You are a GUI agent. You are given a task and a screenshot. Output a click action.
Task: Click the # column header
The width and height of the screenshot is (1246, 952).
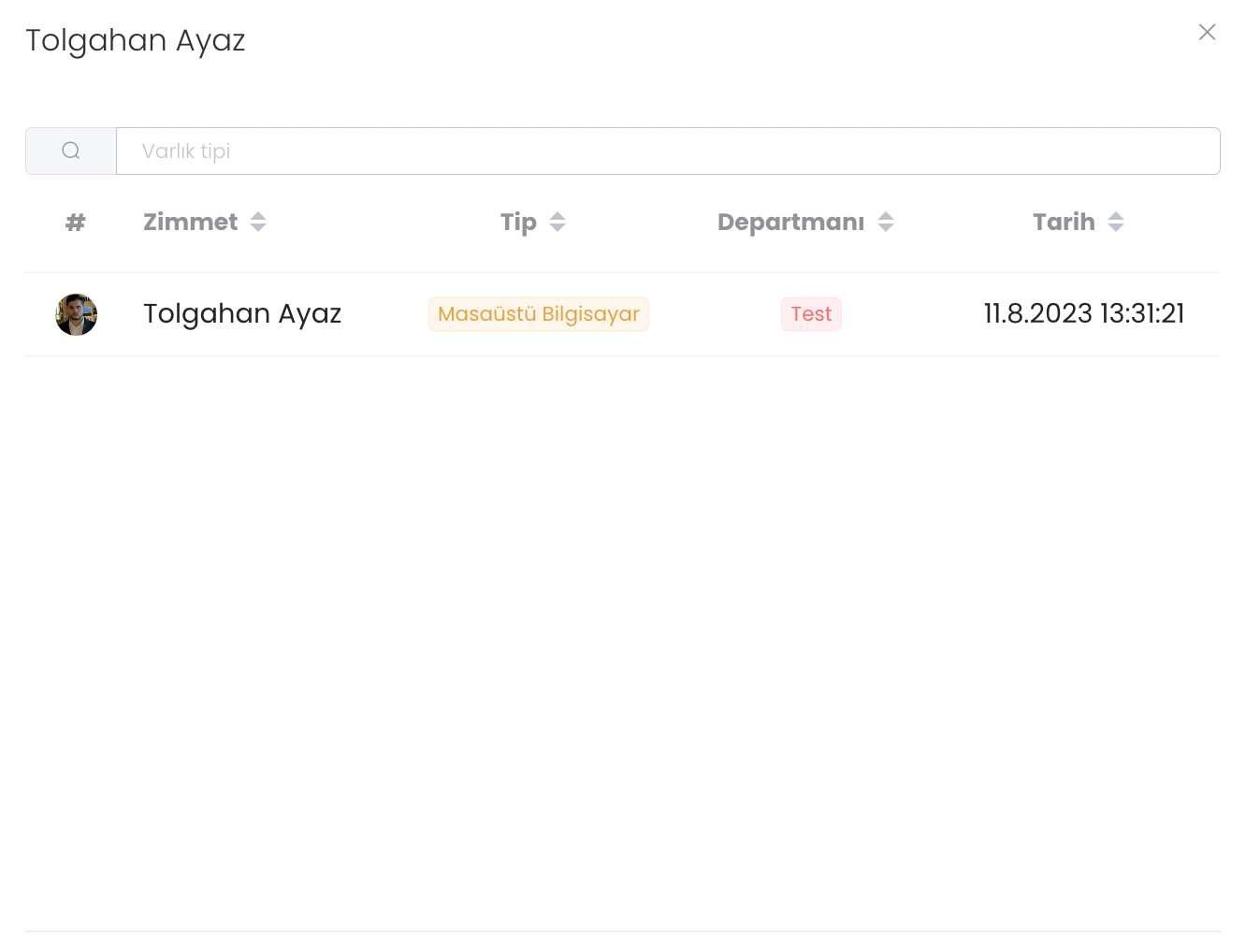(76, 222)
